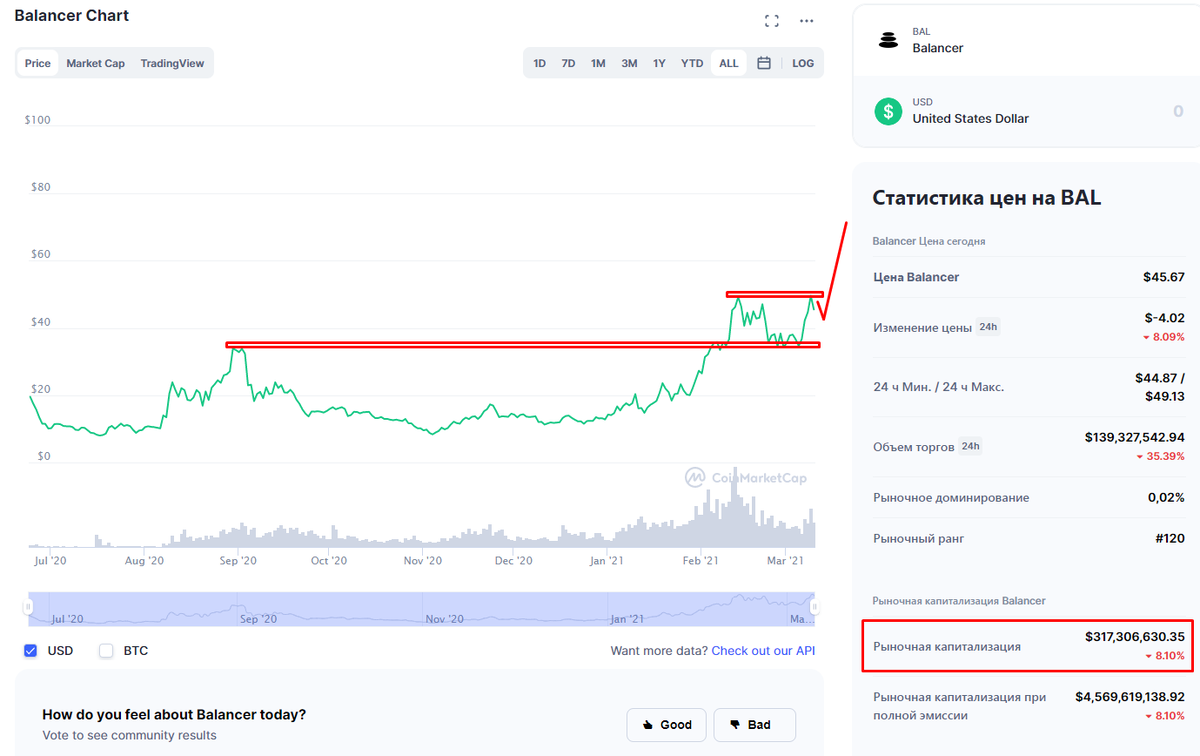Open fullscreen chart view icon
Viewport: 1200px width, 756px height.
tap(771, 21)
